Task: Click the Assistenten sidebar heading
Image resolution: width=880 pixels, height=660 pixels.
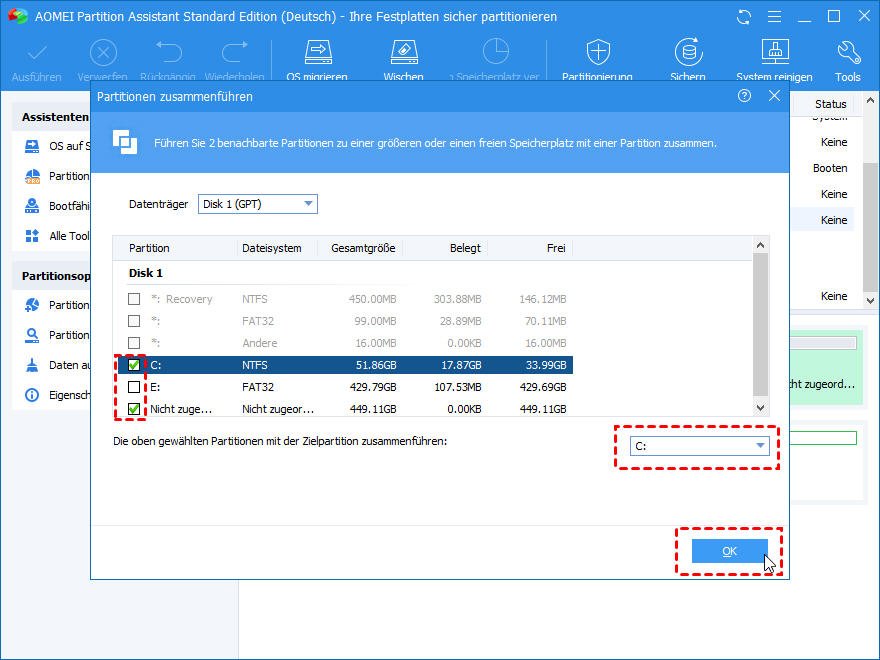Action: pyautogui.click(x=55, y=117)
